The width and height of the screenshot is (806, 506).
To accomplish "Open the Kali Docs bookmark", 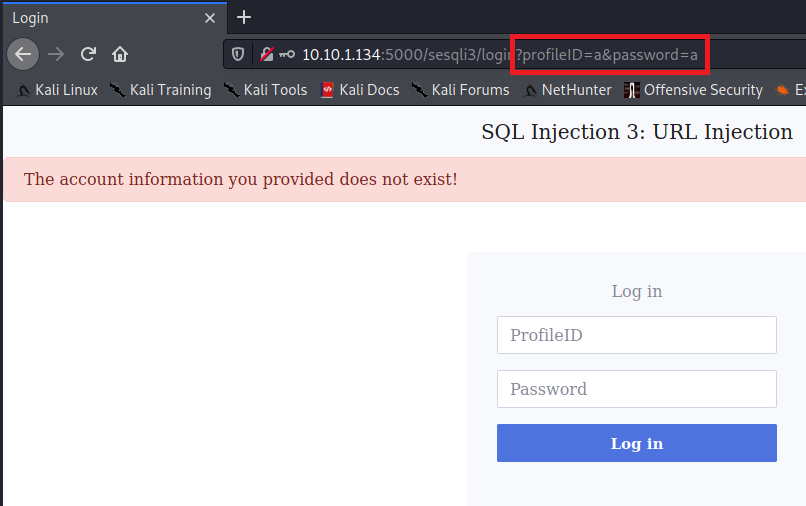I will tap(360, 90).
